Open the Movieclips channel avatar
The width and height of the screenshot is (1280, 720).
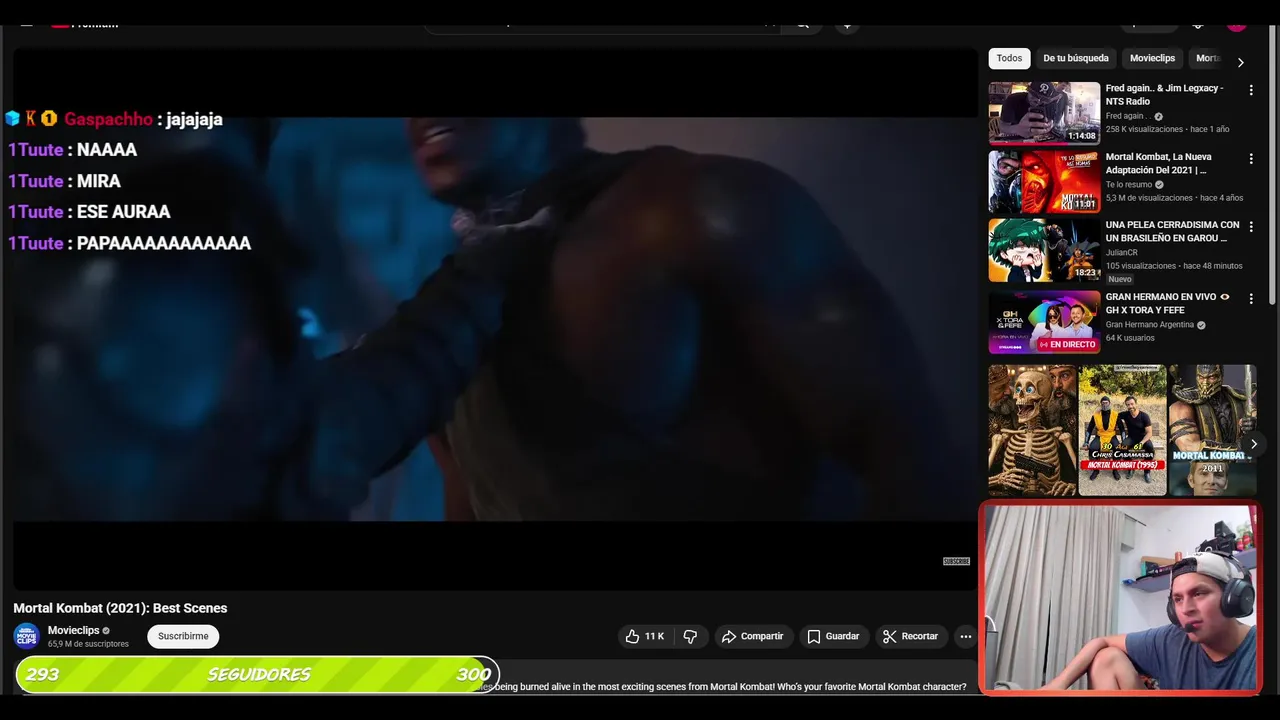pos(26,636)
